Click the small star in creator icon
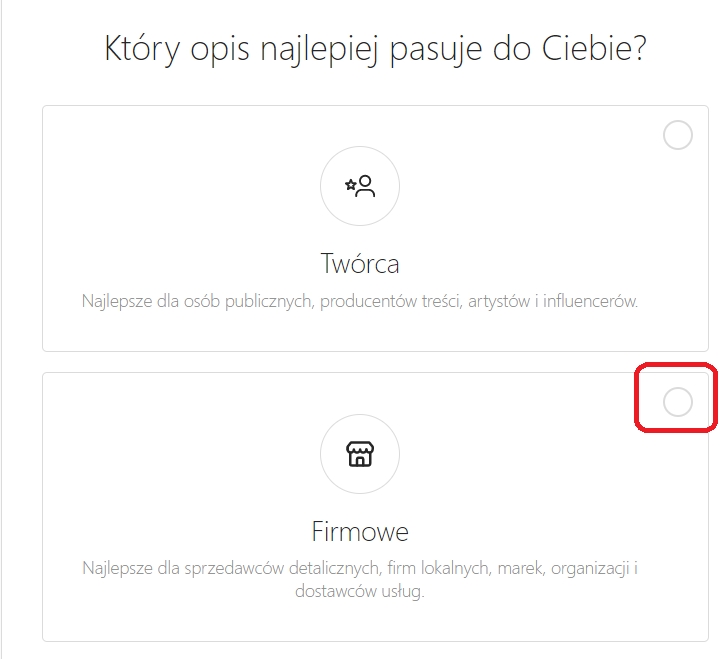Viewport: 724px width, 659px height. click(350, 185)
